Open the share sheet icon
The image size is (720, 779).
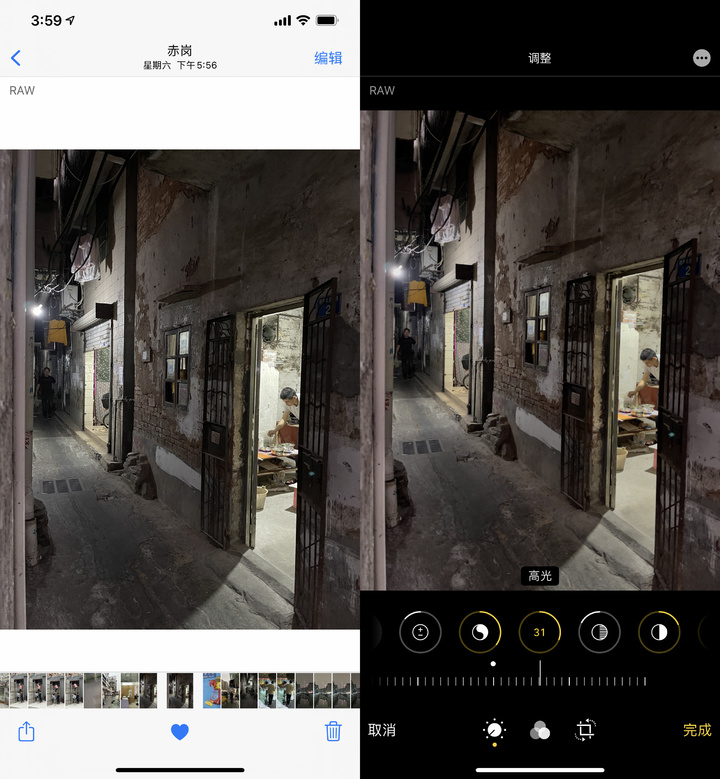tap(26, 732)
